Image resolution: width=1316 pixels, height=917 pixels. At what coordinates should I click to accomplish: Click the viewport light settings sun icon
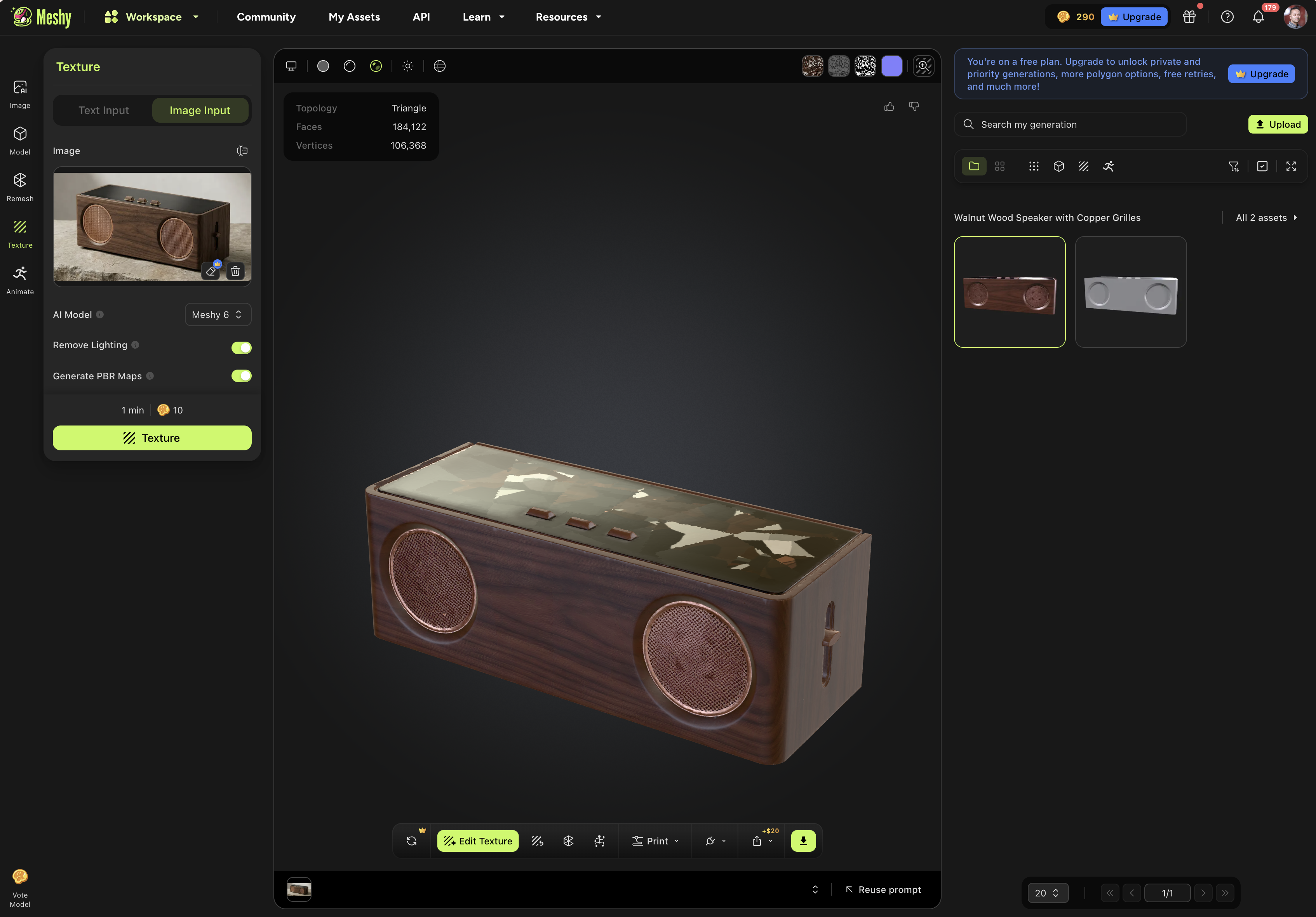click(x=407, y=66)
